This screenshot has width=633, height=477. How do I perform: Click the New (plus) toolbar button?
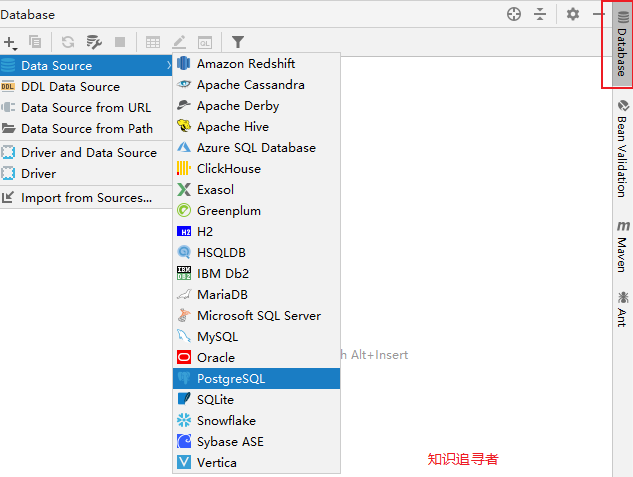click(10, 42)
